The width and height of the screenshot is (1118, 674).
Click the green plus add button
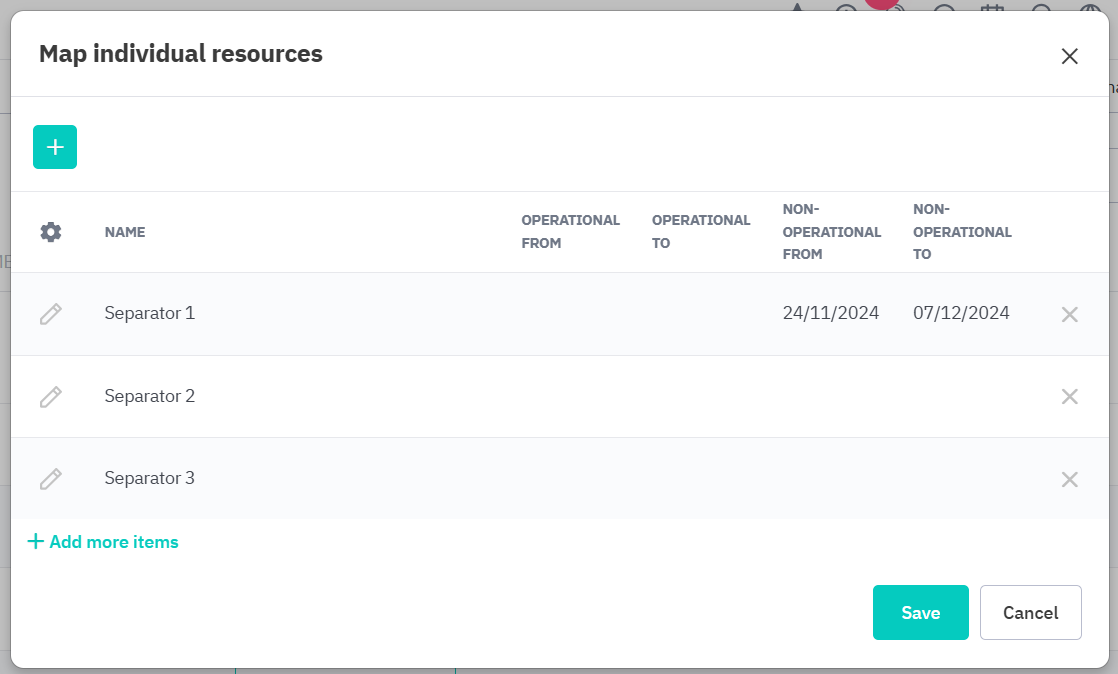(55, 147)
